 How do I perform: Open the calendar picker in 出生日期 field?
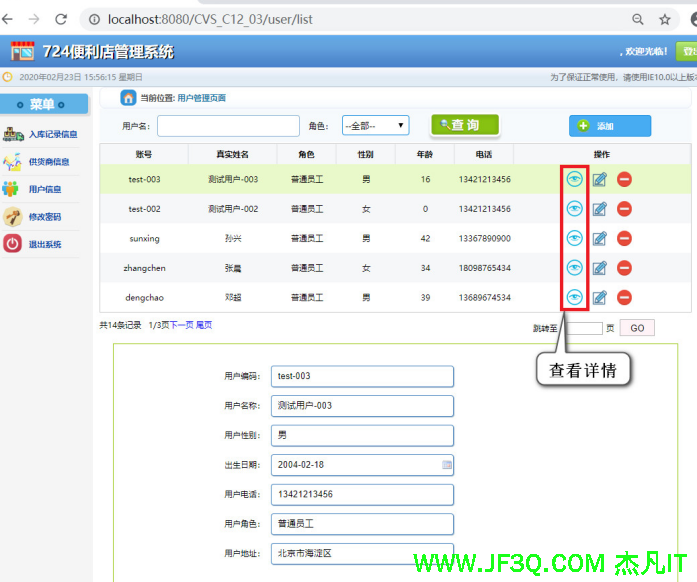coord(447,465)
